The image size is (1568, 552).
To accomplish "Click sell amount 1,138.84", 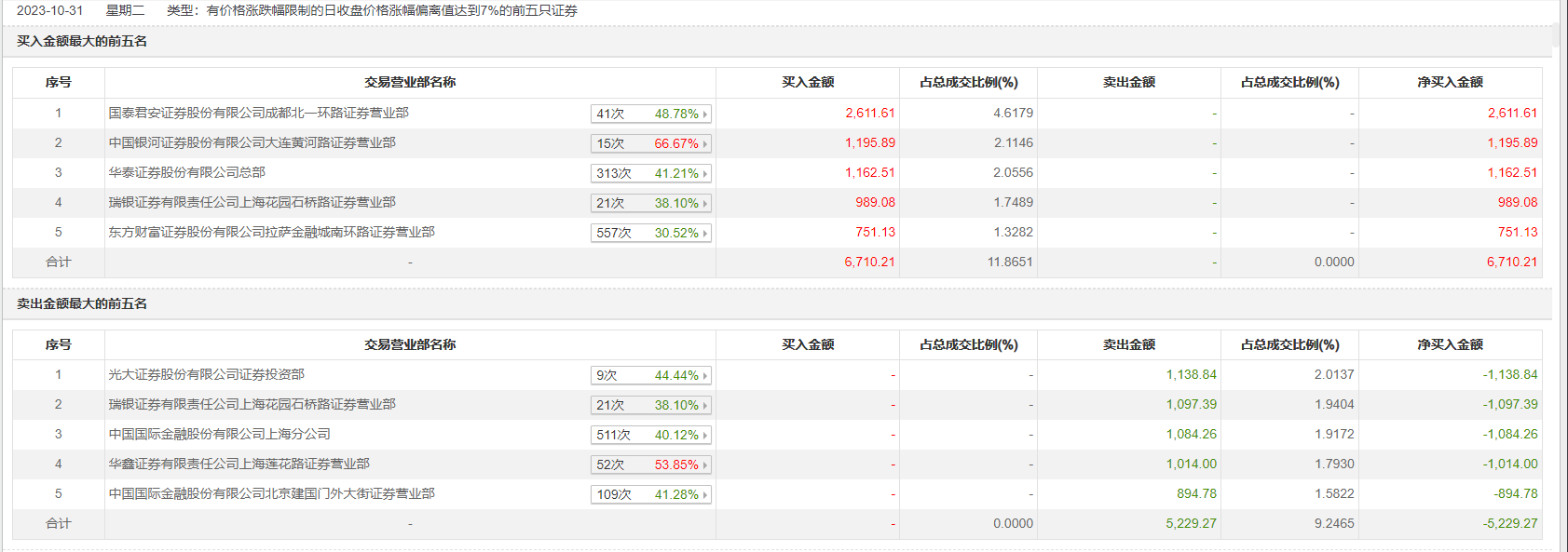I will click(x=1192, y=374).
